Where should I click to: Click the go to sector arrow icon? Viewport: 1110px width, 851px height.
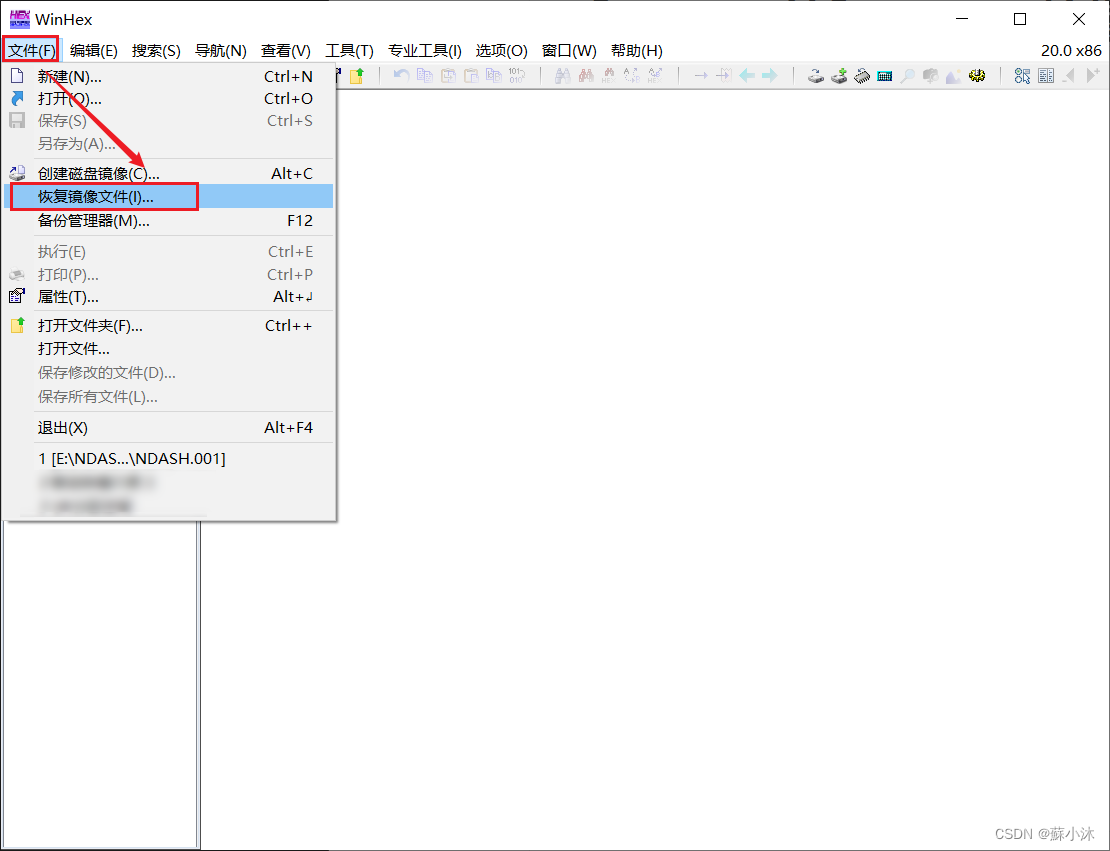(723, 75)
